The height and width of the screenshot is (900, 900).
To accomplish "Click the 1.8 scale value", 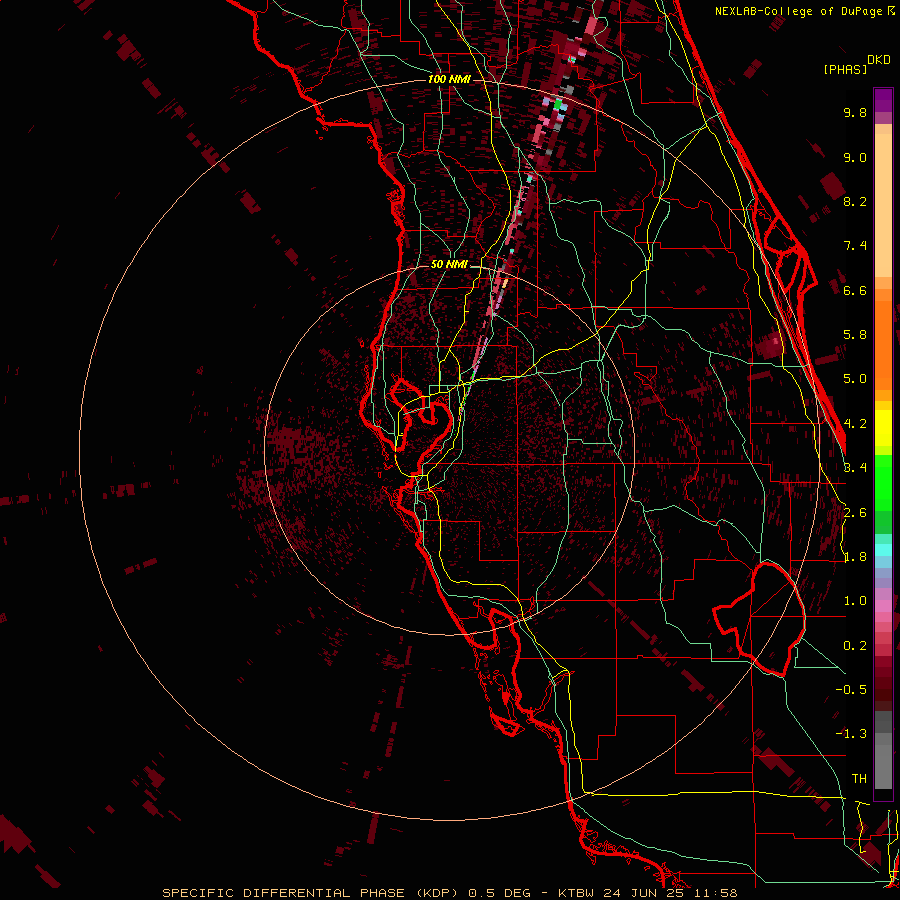I will (855, 557).
